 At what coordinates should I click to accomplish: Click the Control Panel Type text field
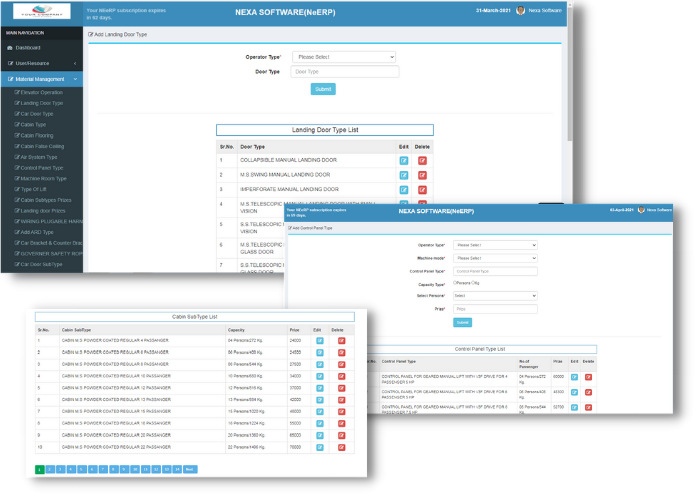tap(495, 271)
